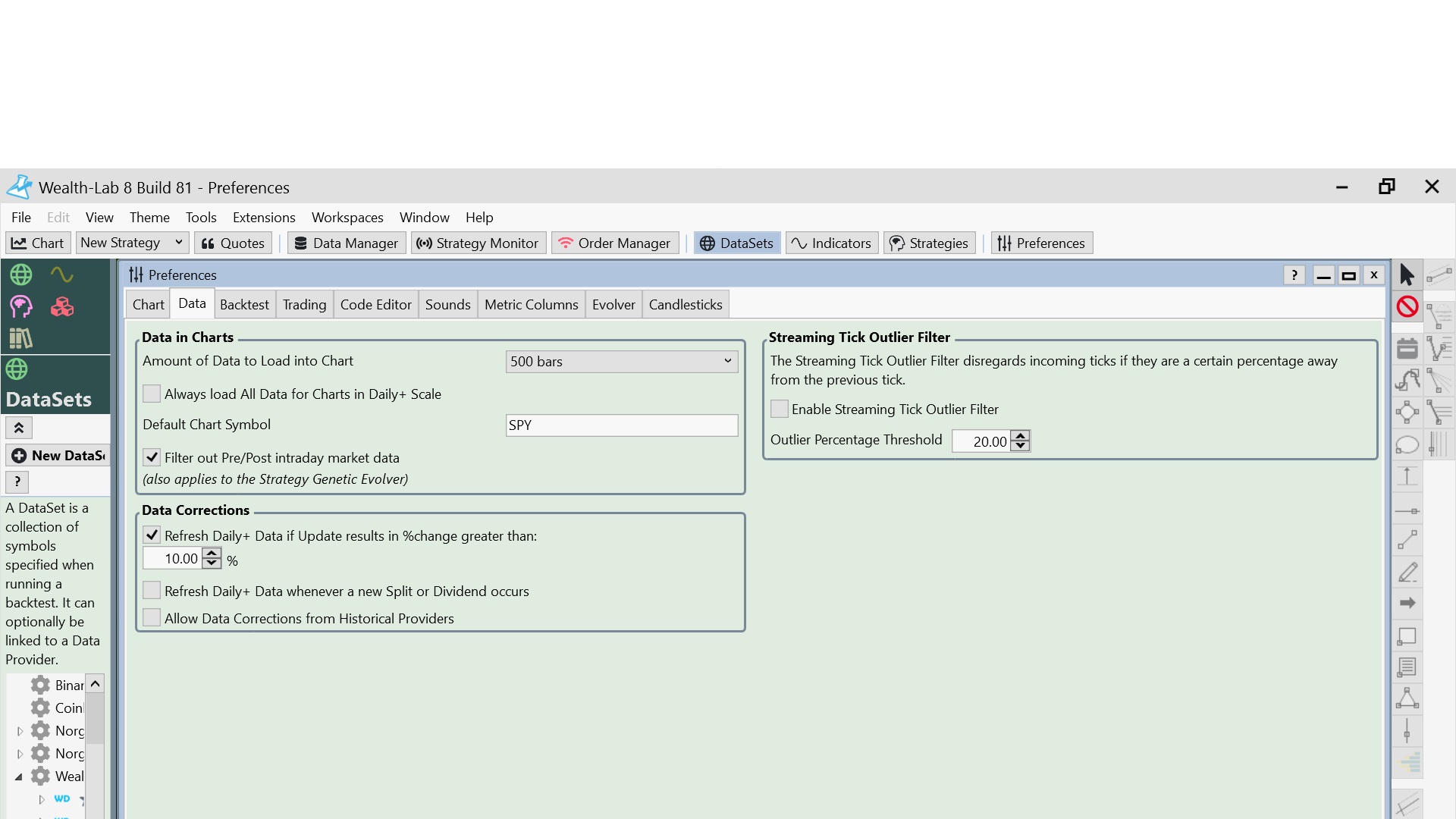1456x819 pixels.
Task: Uncheck Refresh Daily+ Data on %change
Action: point(152,535)
